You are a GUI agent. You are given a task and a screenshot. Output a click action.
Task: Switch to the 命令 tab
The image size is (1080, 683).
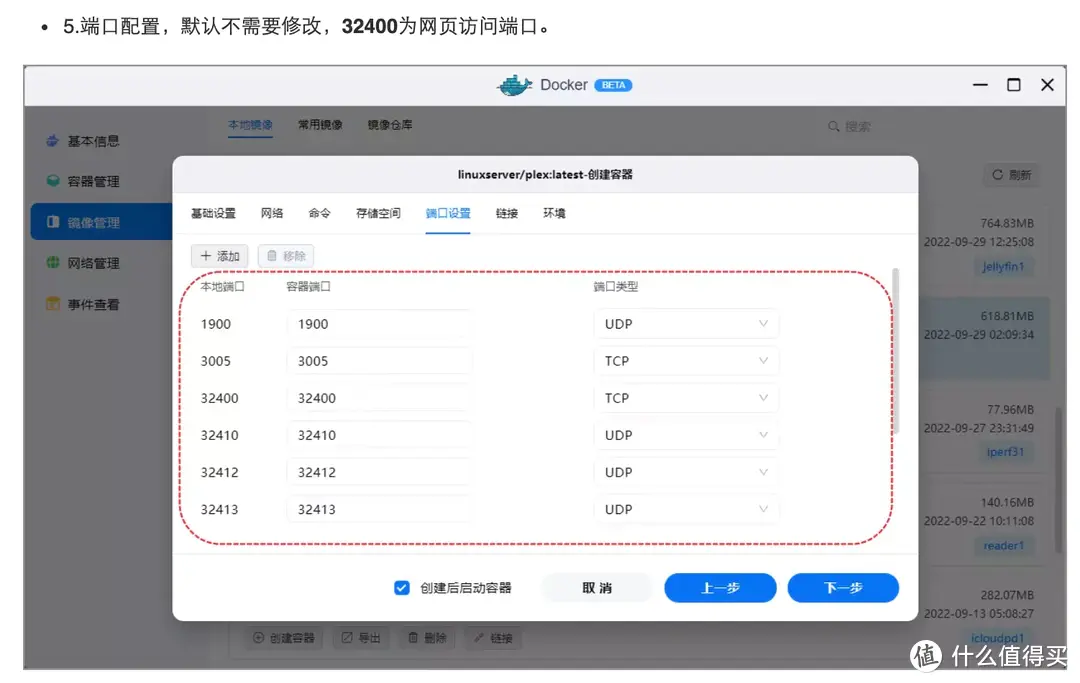(320, 213)
